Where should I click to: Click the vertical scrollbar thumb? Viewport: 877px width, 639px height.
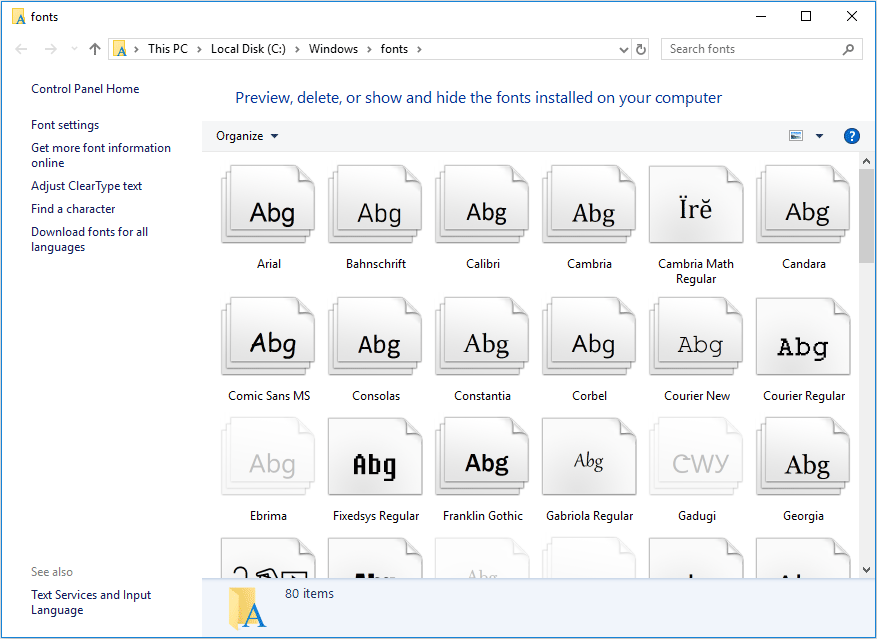[x=866, y=215]
